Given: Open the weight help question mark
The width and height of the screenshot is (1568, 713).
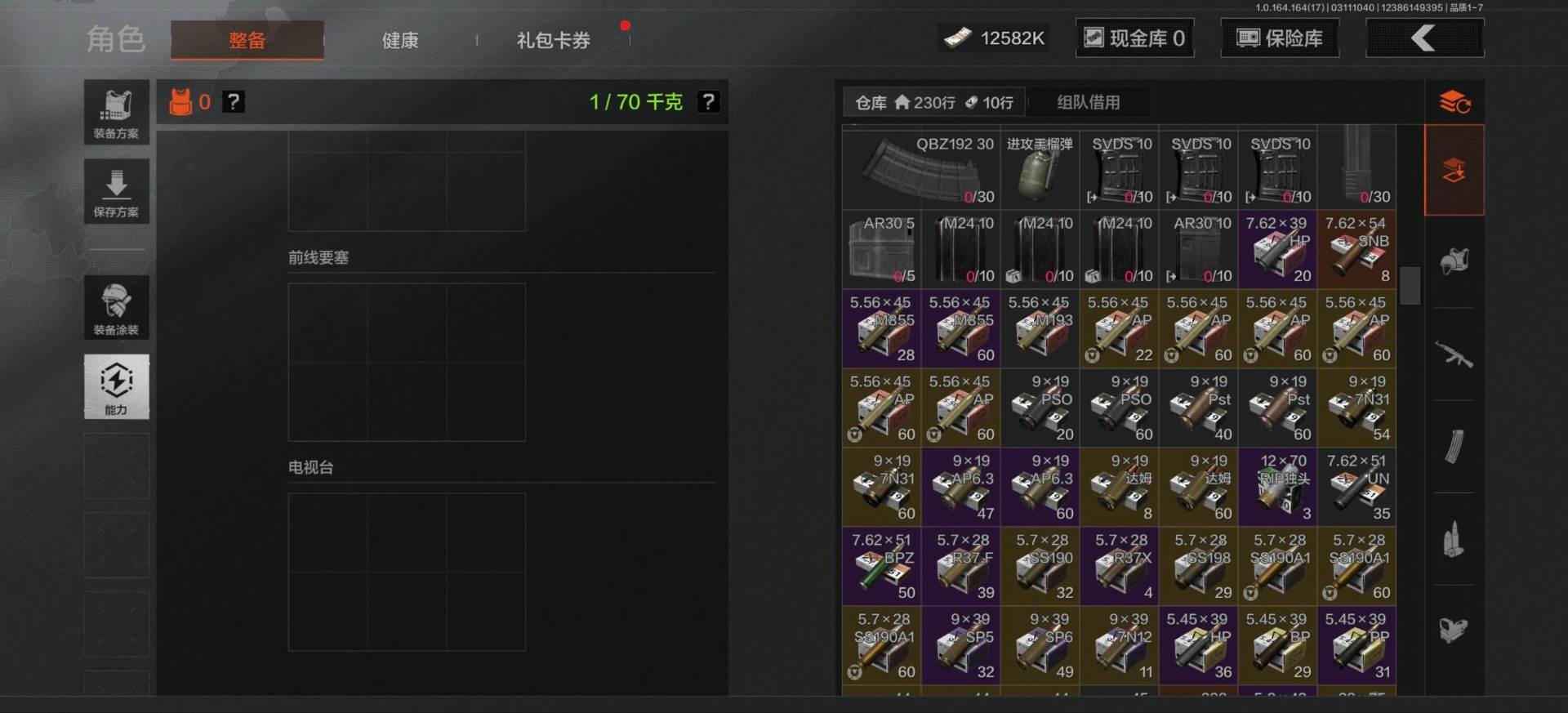Looking at the screenshot, I should (708, 102).
